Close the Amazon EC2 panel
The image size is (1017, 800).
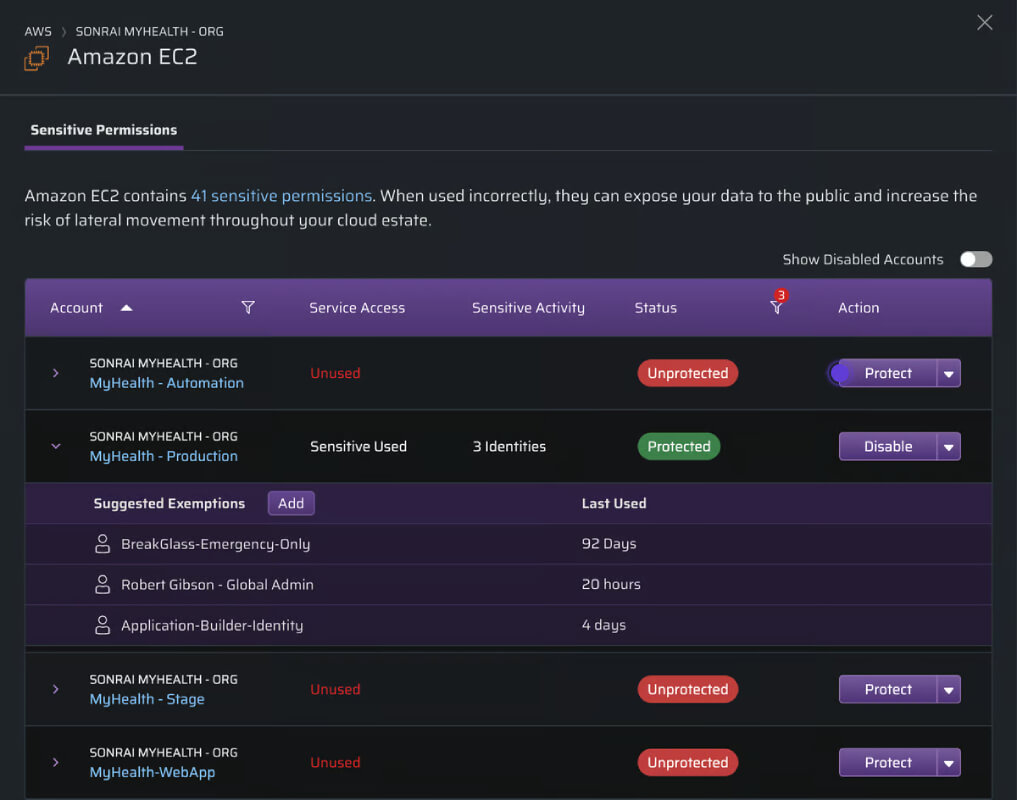[984, 23]
